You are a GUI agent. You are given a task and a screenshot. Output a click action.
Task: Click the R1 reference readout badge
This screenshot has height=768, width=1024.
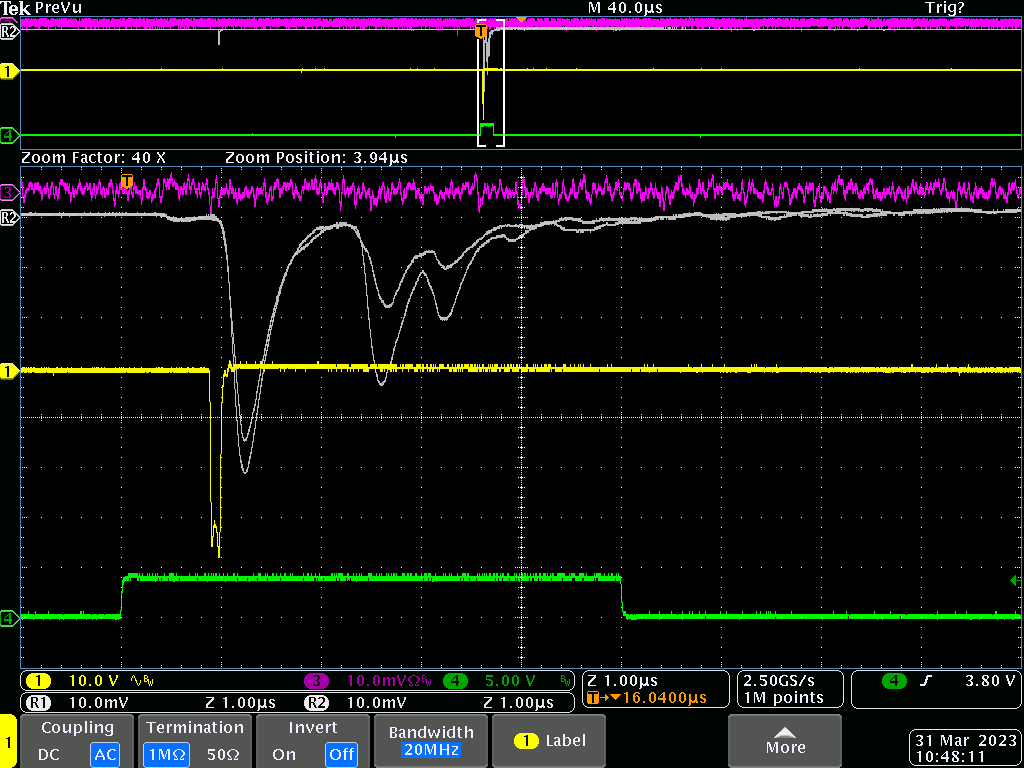tap(37, 702)
